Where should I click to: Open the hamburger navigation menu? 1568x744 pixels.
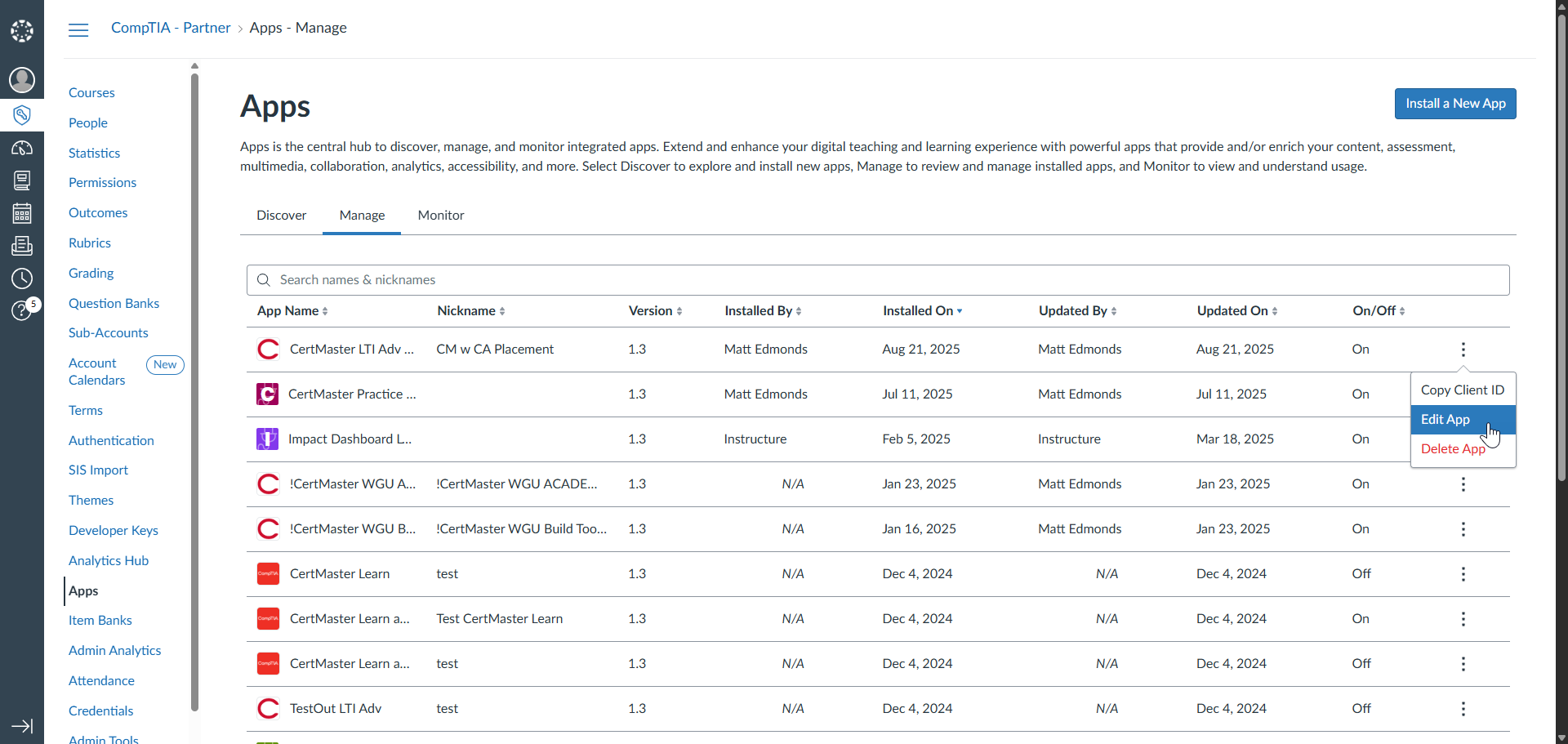click(x=78, y=30)
